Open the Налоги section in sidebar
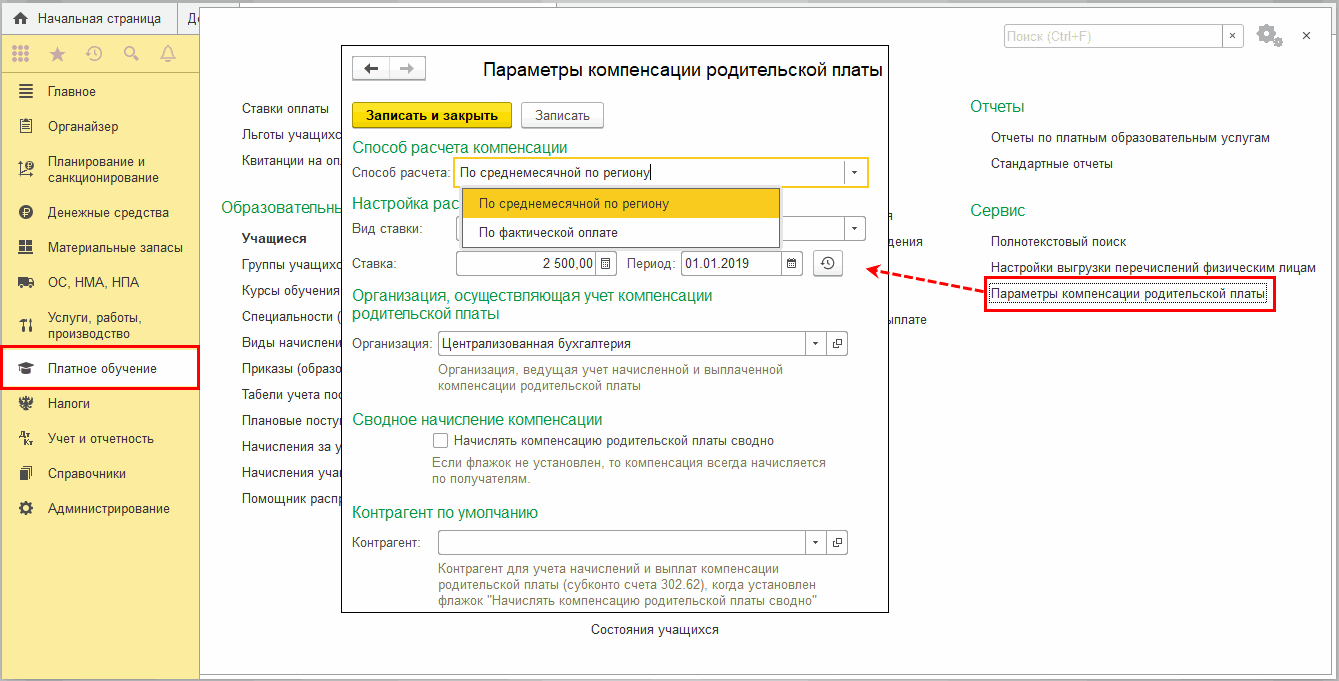This screenshot has height=681, width=1339. click(68, 403)
